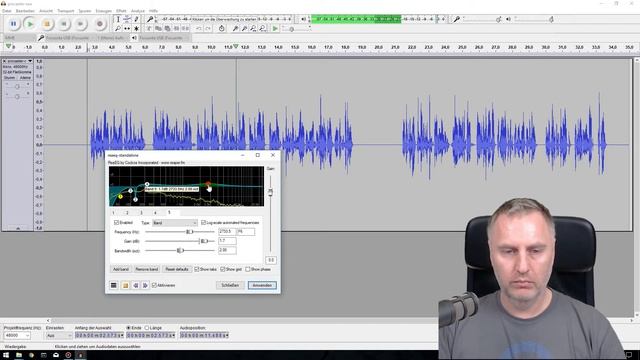The image size is (640, 360).
Task: Select the Draw (pencil) tool
Action: coord(136,19)
